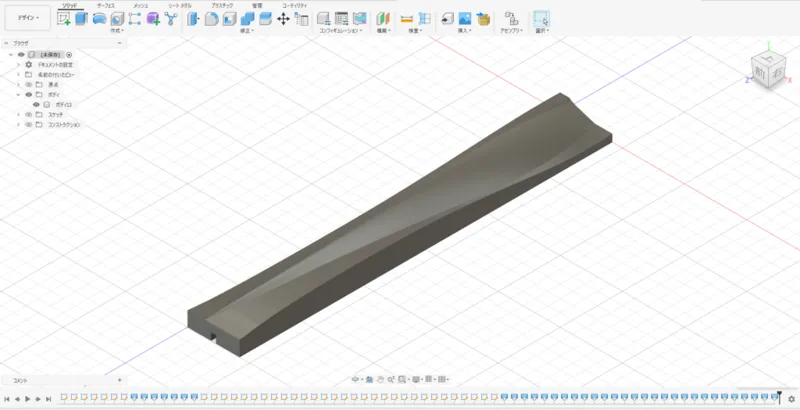Collapse the root component tree node
This screenshot has width=800, height=410.
[11, 55]
